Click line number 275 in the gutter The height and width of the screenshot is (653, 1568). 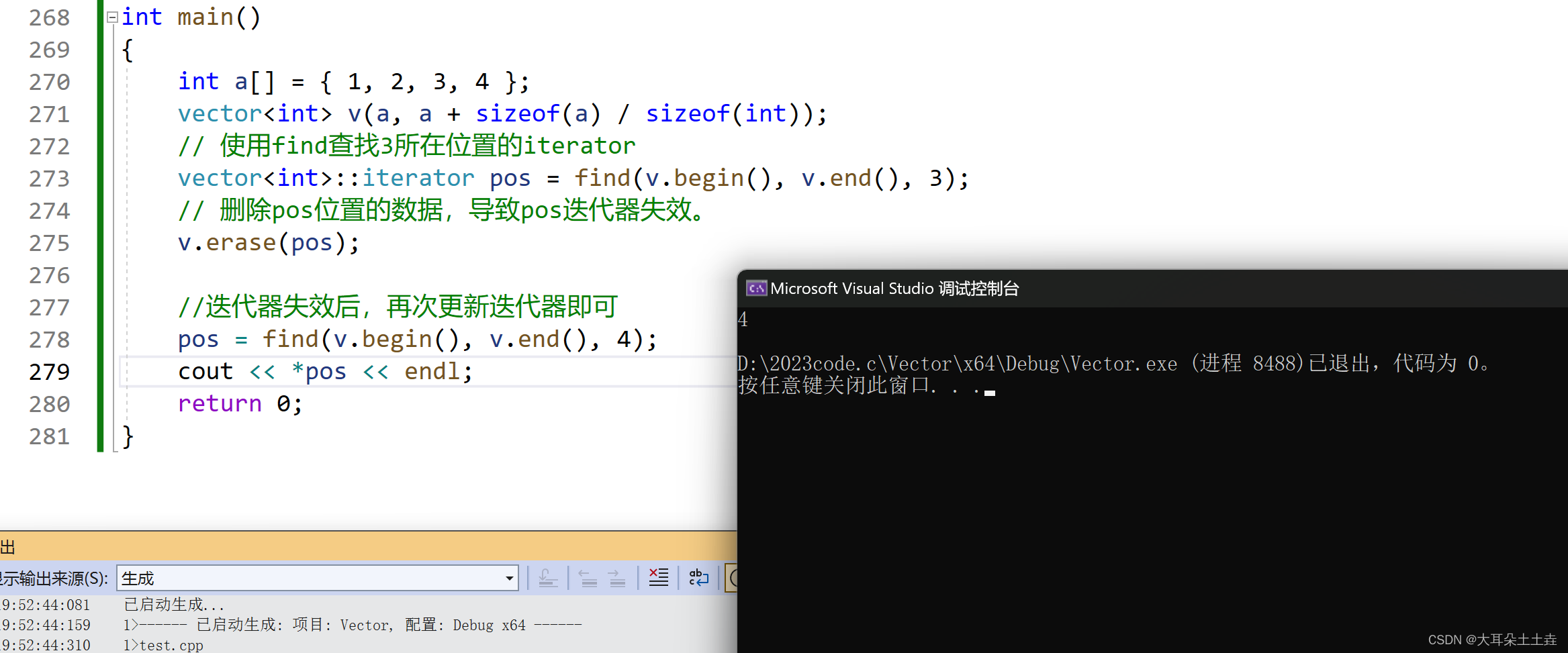[x=49, y=243]
